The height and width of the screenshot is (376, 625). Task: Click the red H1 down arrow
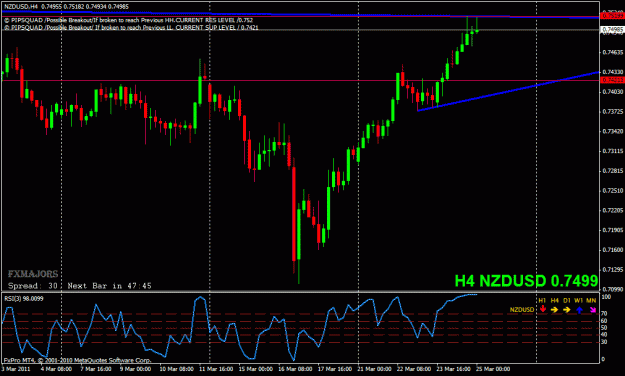542,309
